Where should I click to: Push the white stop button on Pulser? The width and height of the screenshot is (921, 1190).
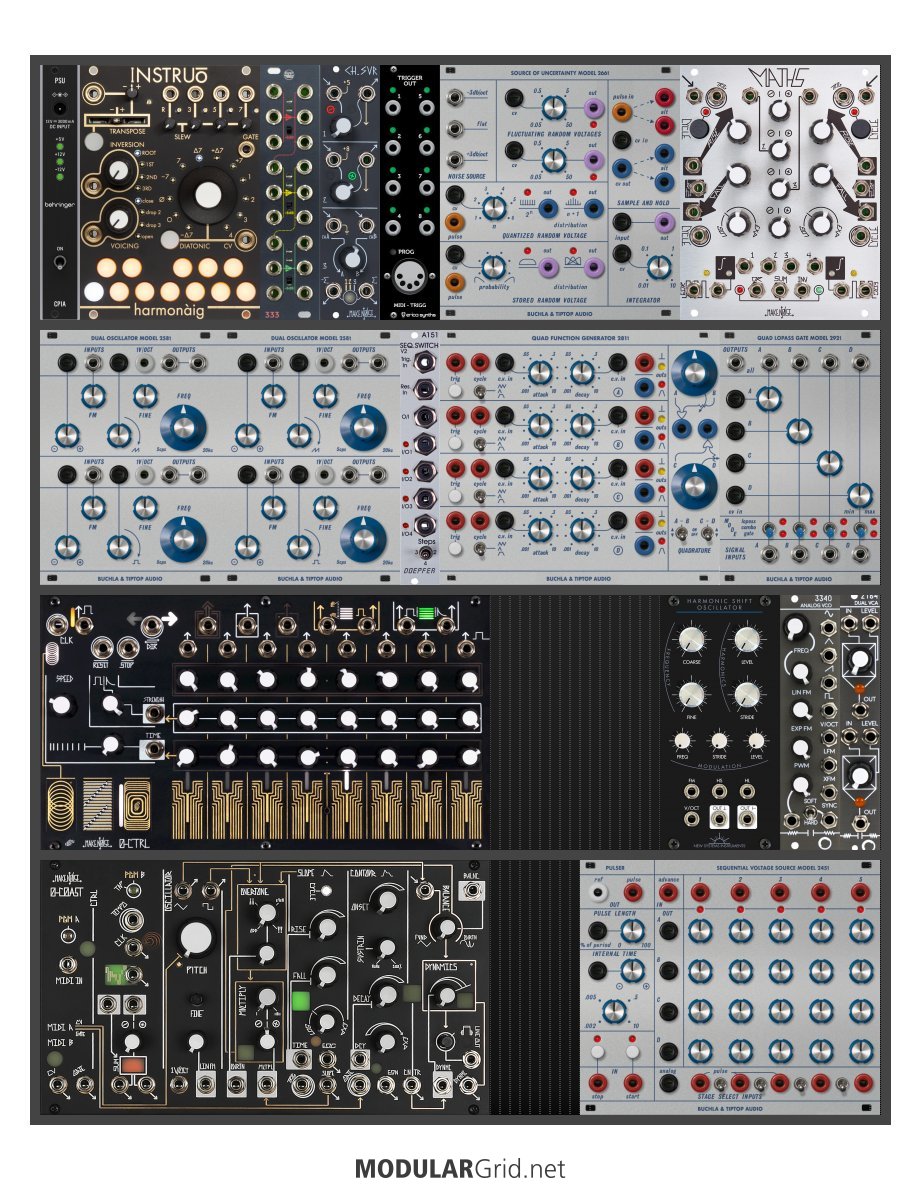(x=597, y=1052)
